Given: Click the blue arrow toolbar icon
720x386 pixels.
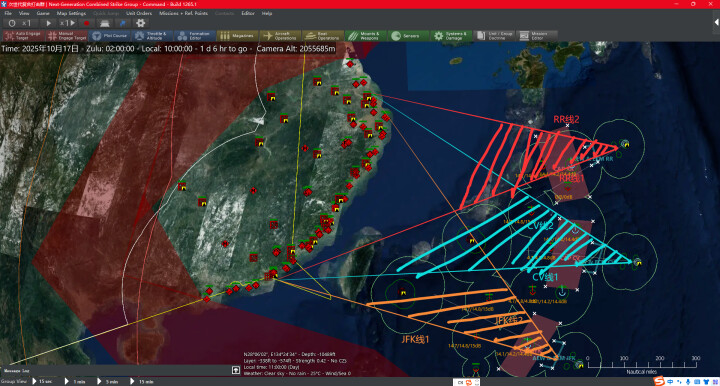Looking at the screenshot, I should pyautogui.click(x=123, y=23).
